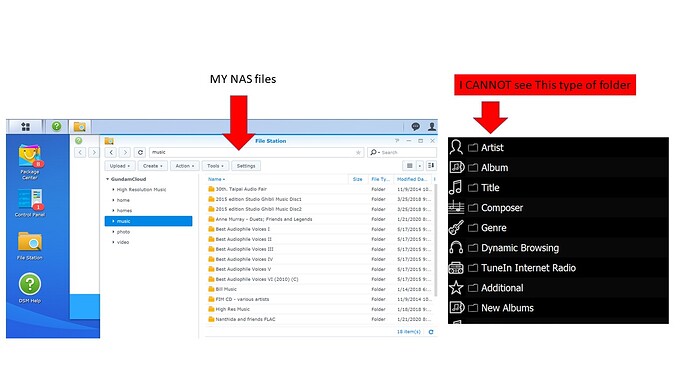Image resolution: width=690 pixels, height=388 pixels.
Task: Click the Dynamic Browsing headphones icon
Action: (x=456, y=248)
